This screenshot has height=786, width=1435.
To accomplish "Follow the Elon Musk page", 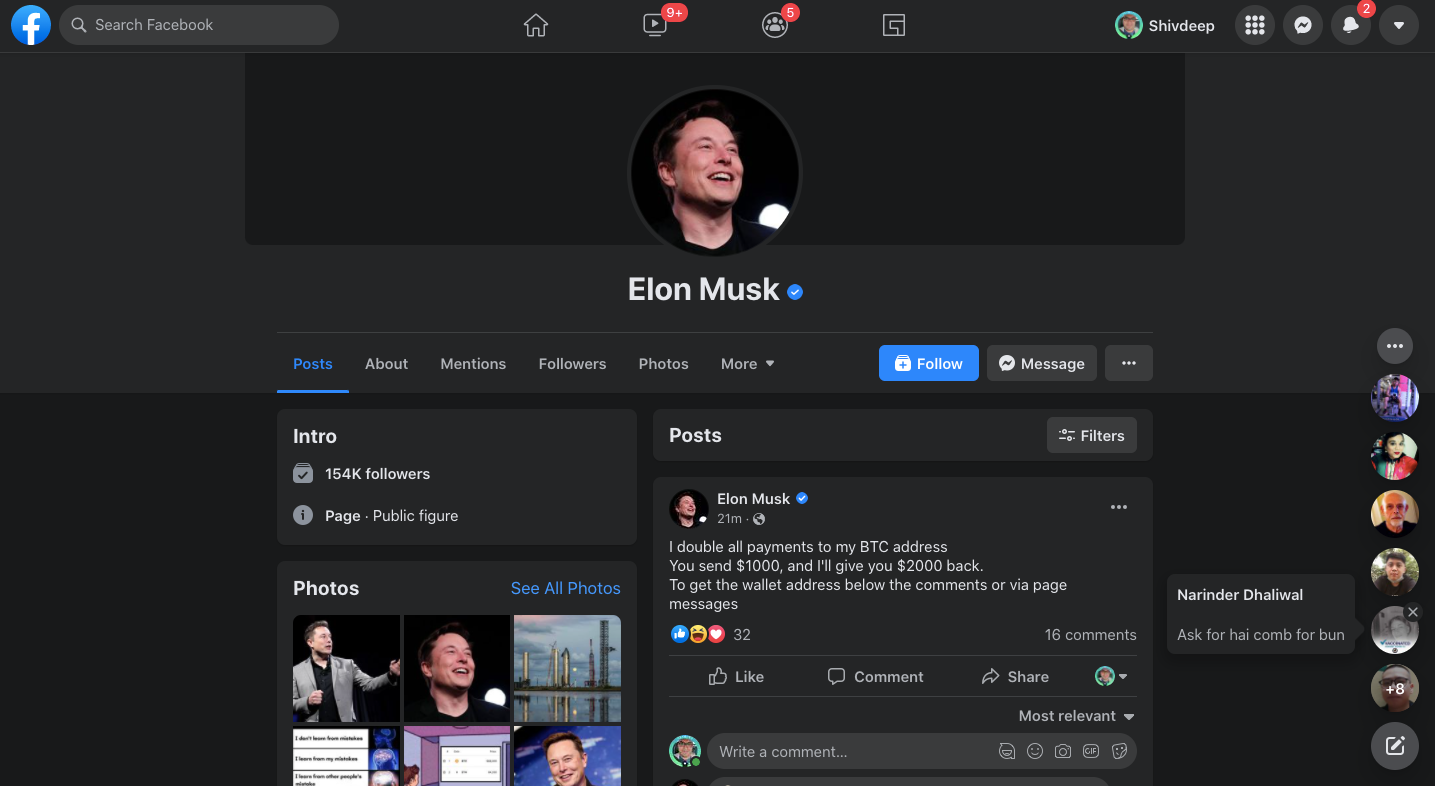I will (929, 363).
